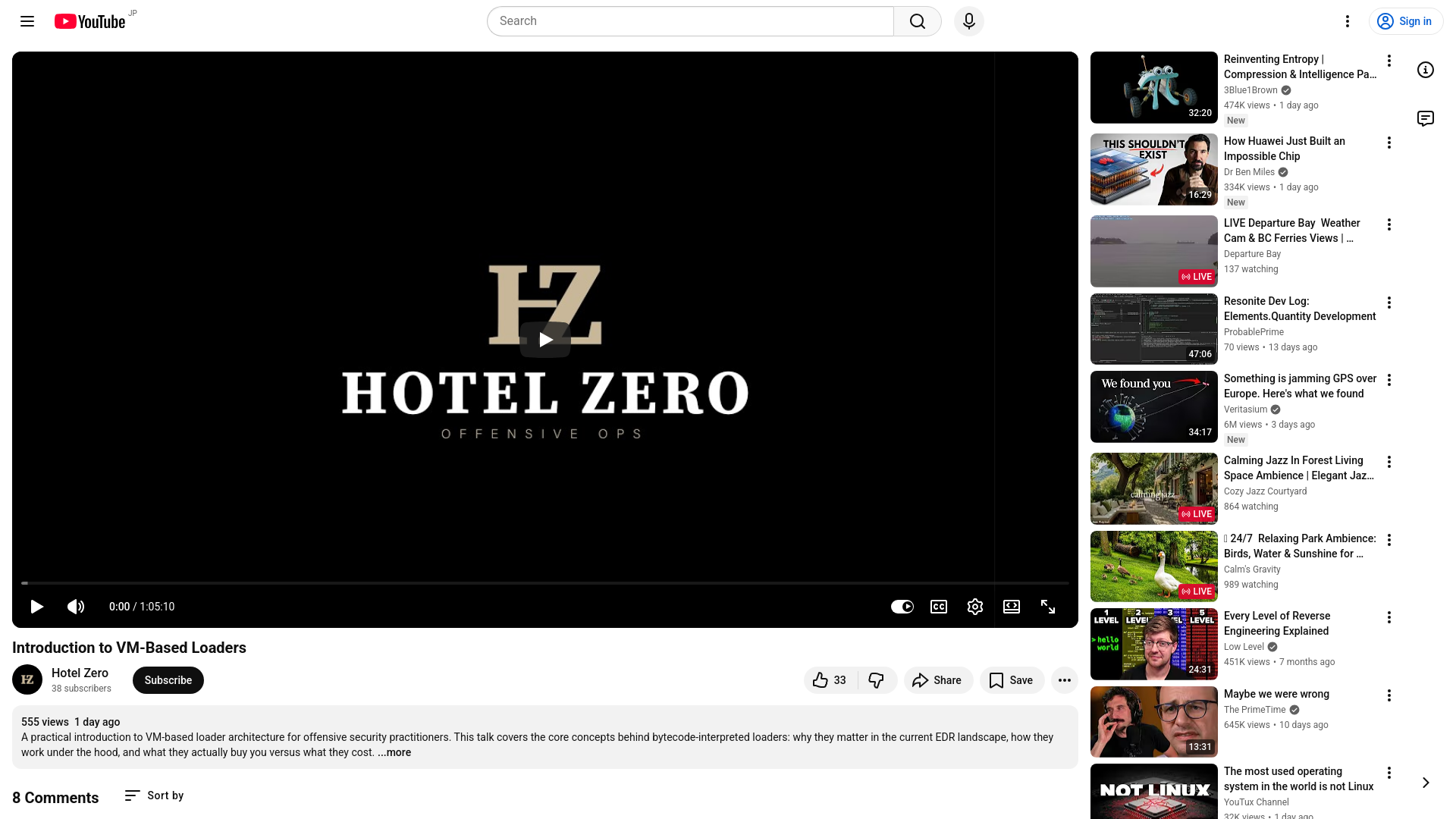Viewport: 1456px width, 819px height.
Task: Open the Relaxing Park Ambience thumbnail
Action: pyautogui.click(x=1154, y=566)
